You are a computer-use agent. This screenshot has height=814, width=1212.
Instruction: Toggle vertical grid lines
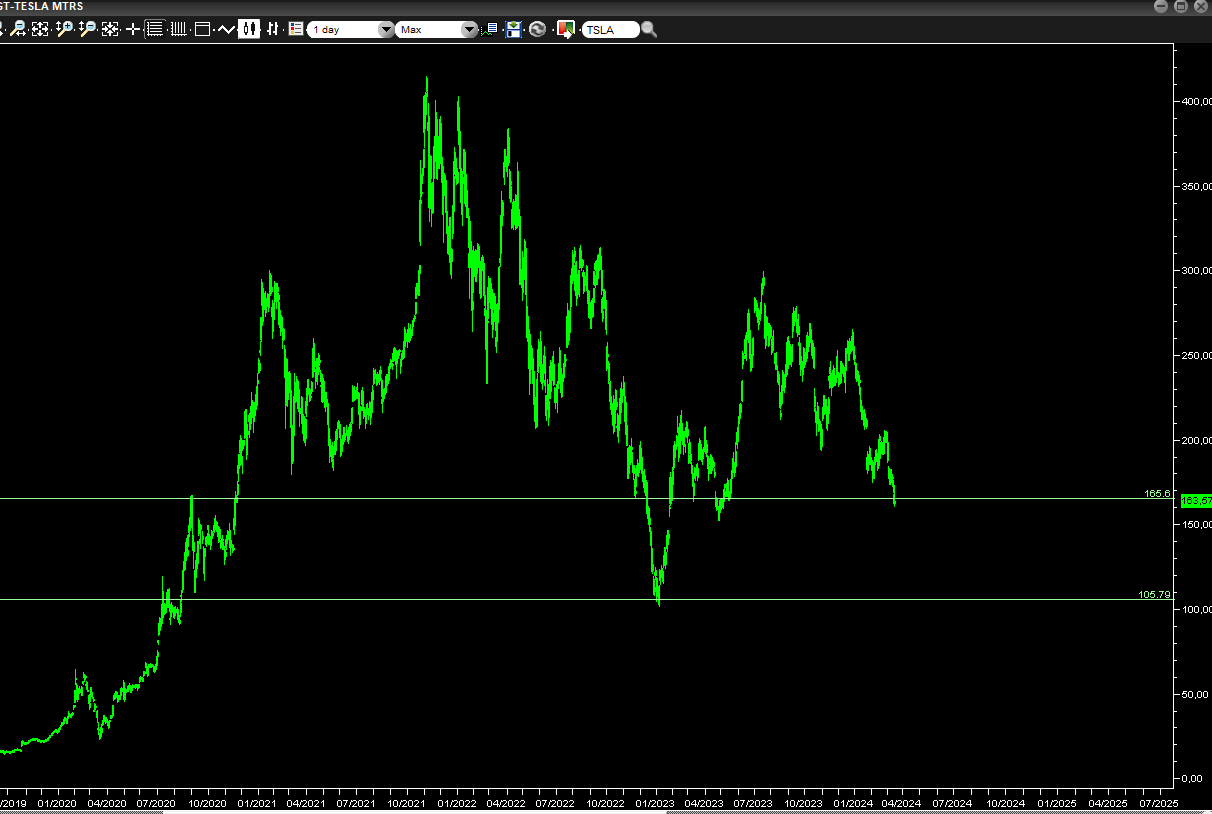(179, 29)
